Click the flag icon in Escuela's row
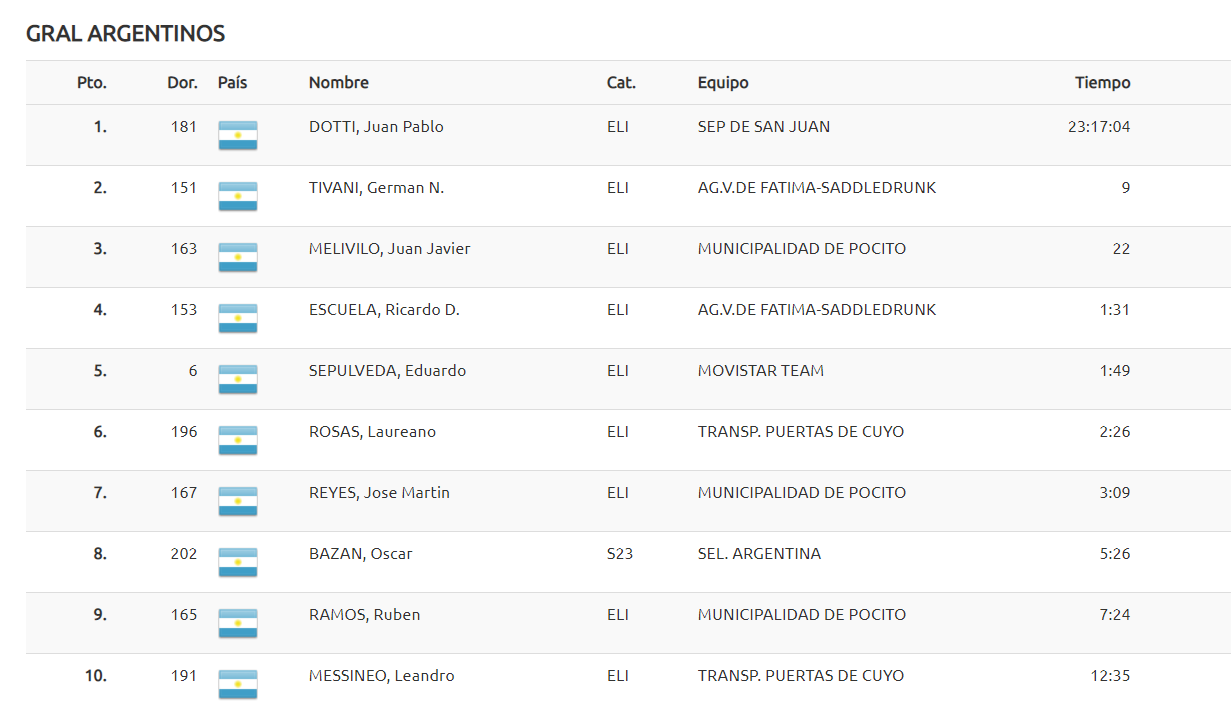Screen dimensions: 1231x713 tap(237, 318)
